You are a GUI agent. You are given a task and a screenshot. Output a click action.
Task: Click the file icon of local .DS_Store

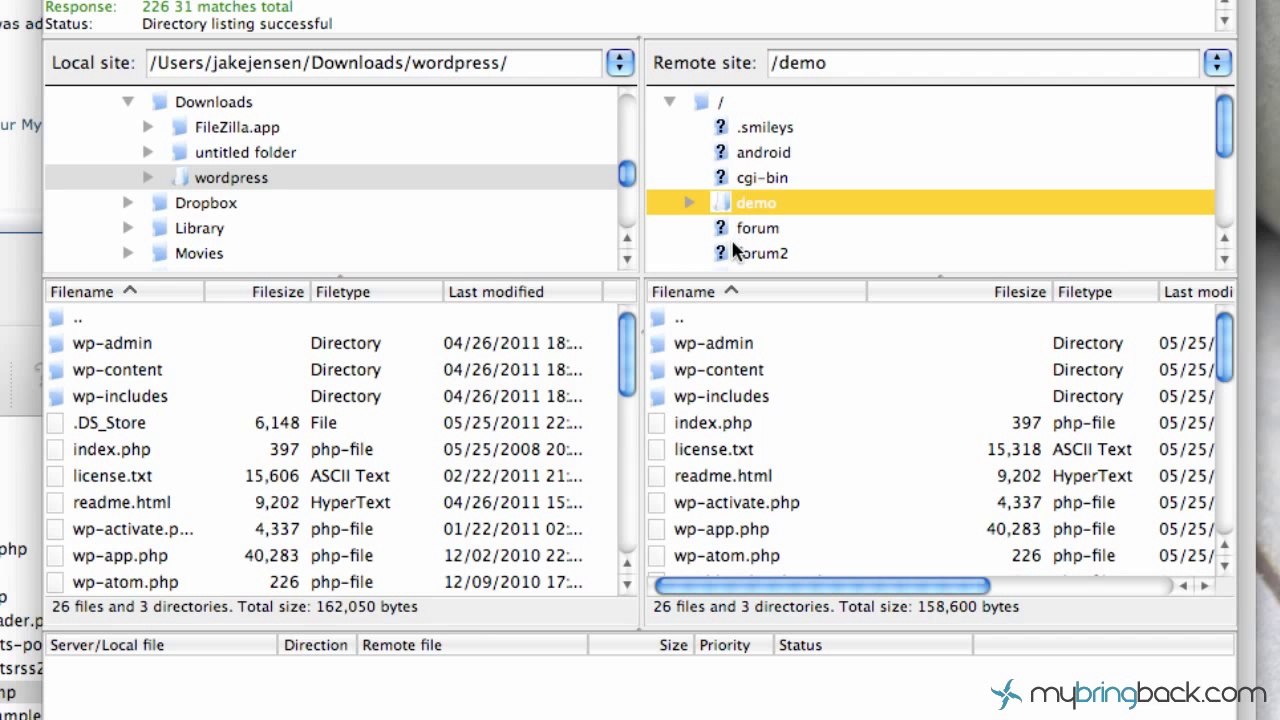click(56, 423)
